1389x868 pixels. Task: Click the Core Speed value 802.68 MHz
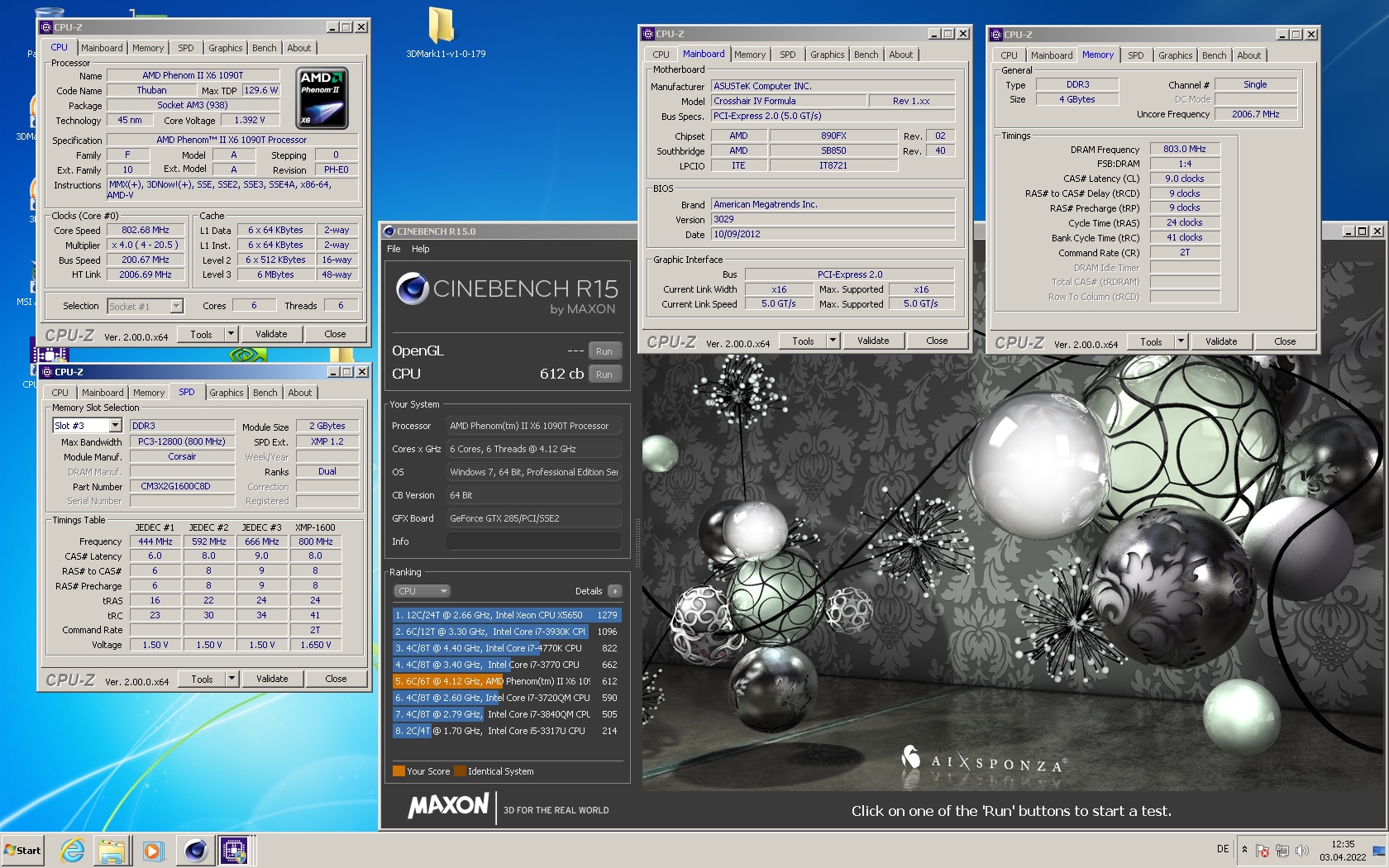point(145,231)
